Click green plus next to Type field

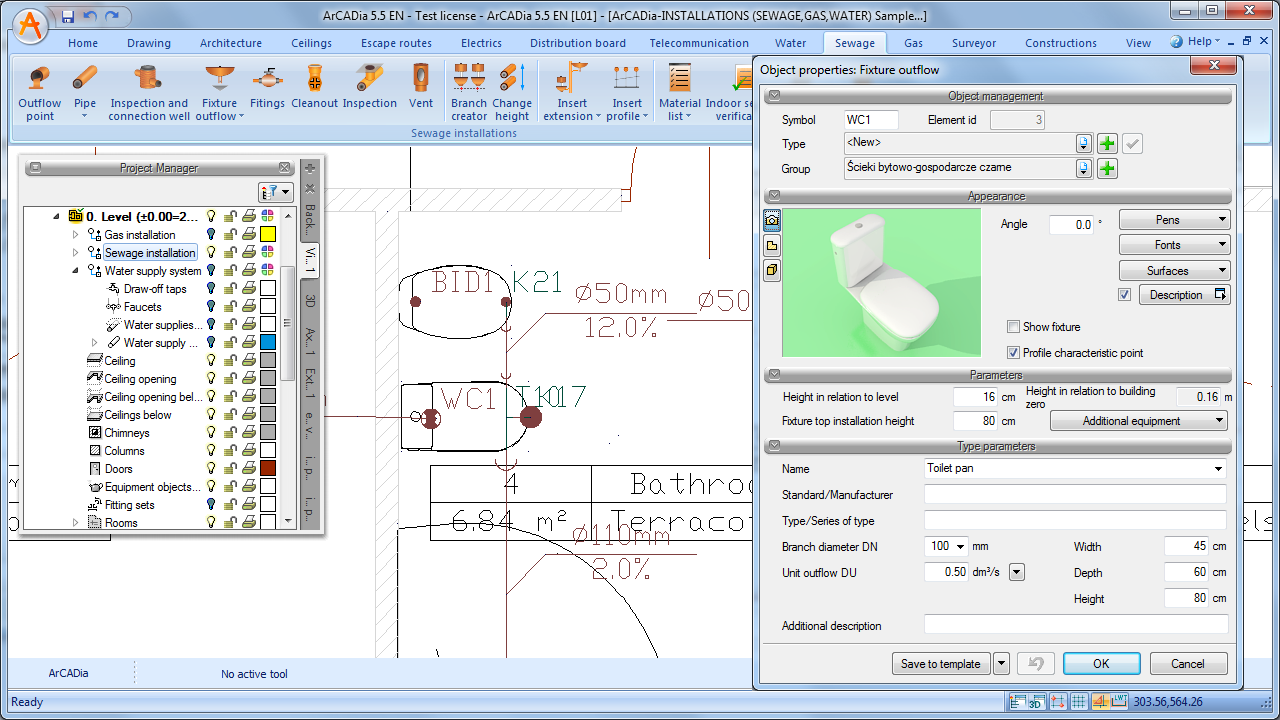(1107, 144)
